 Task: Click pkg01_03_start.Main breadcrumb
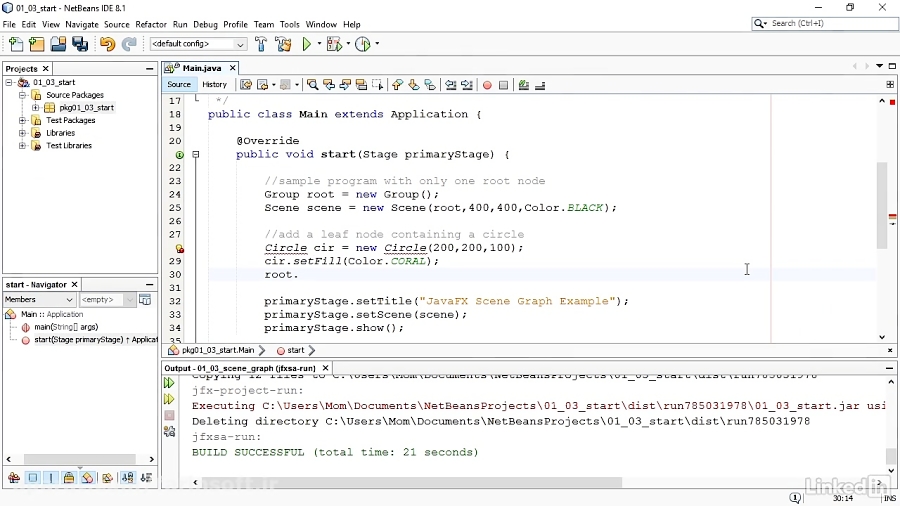(218, 350)
